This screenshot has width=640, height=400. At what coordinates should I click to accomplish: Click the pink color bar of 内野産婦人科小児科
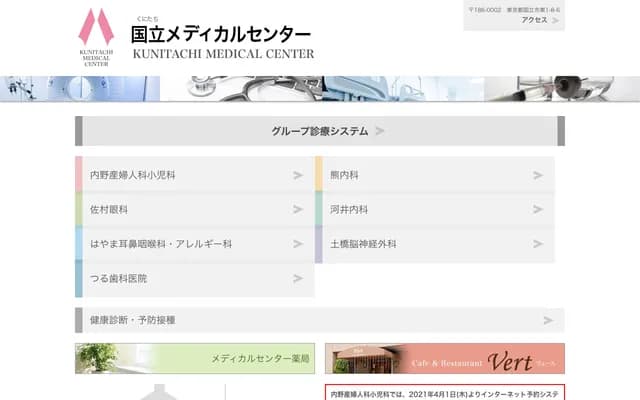click(79, 174)
